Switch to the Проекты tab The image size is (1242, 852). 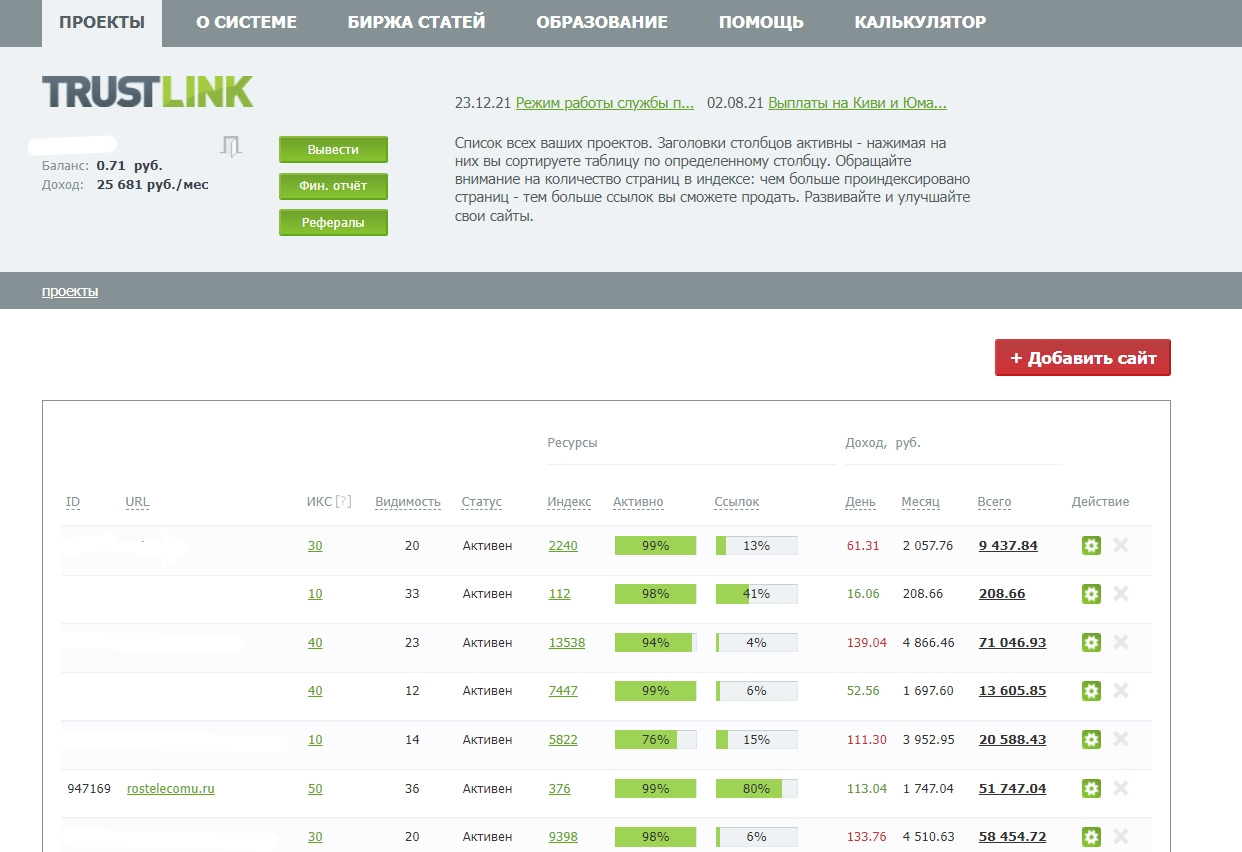click(x=101, y=22)
